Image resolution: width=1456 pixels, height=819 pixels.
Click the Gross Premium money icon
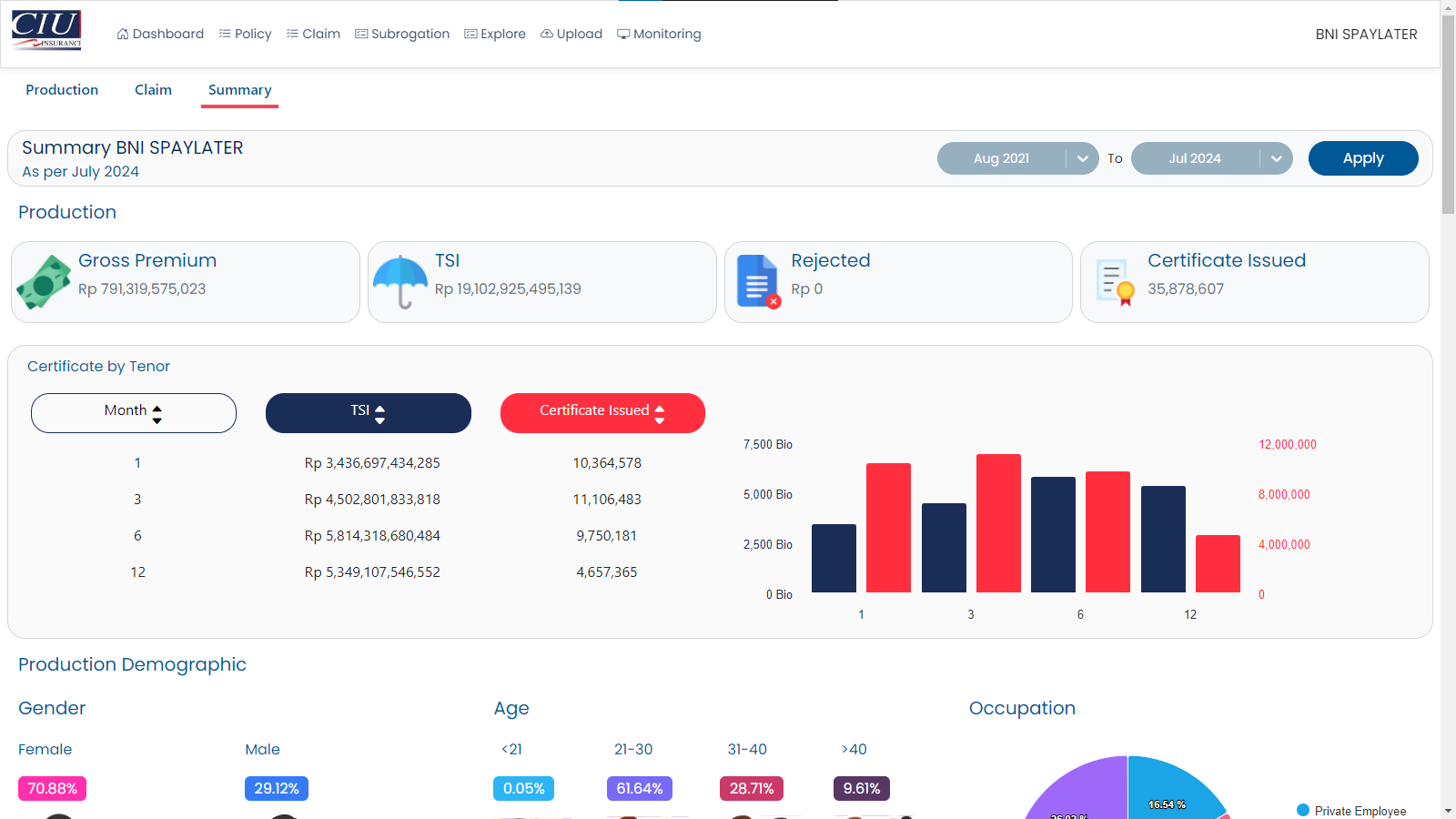click(44, 282)
